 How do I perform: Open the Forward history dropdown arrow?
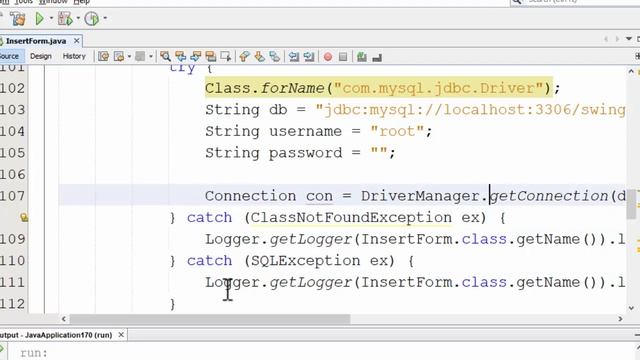151,56
